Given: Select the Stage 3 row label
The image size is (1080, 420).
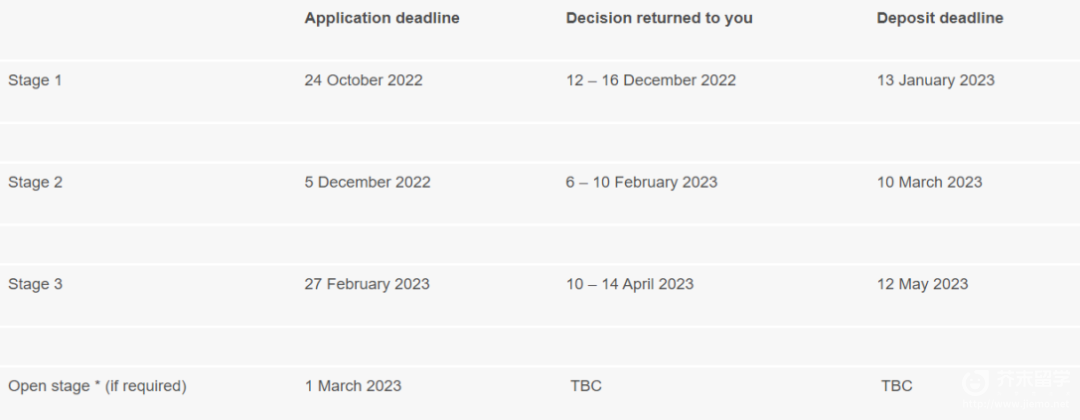Looking at the screenshot, I should tap(35, 284).
